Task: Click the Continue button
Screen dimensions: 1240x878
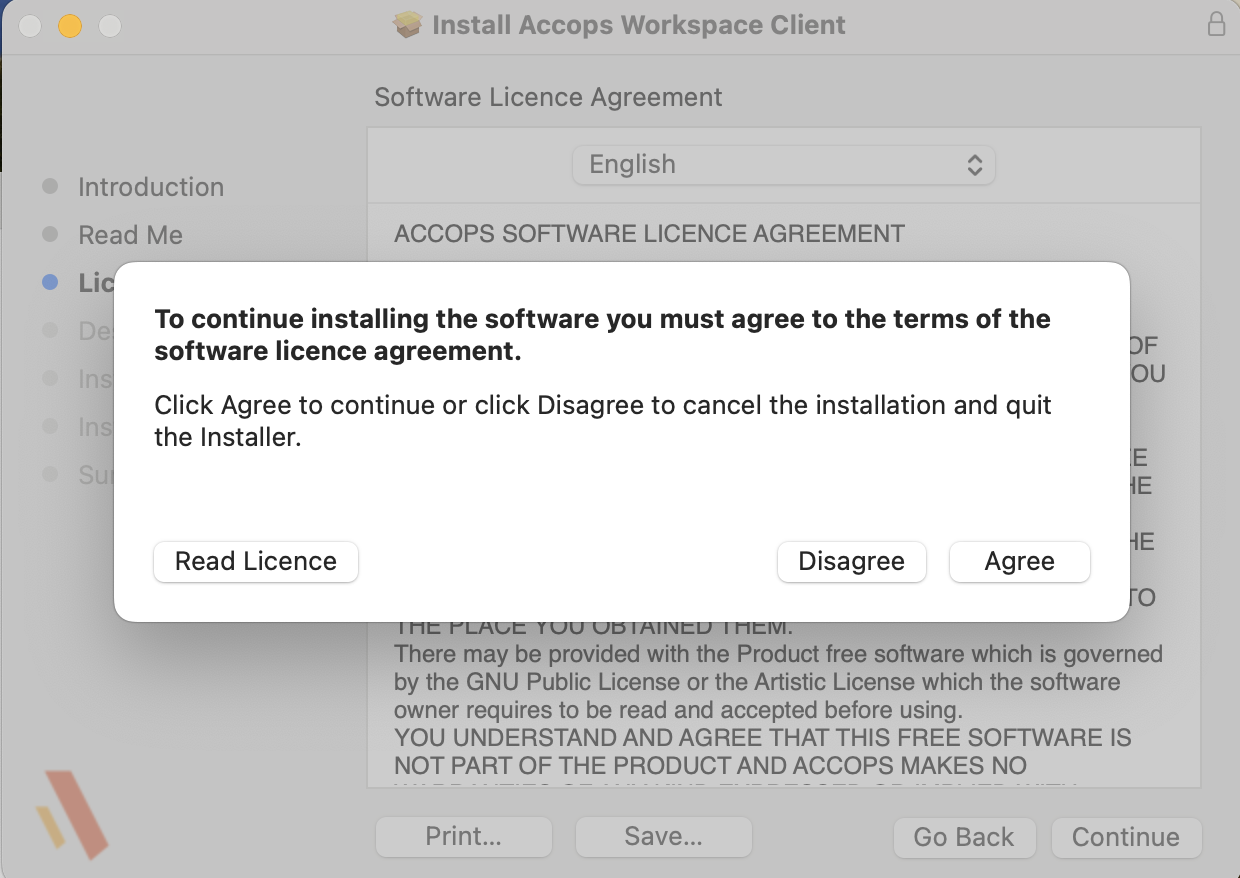Action: tap(1125, 837)
